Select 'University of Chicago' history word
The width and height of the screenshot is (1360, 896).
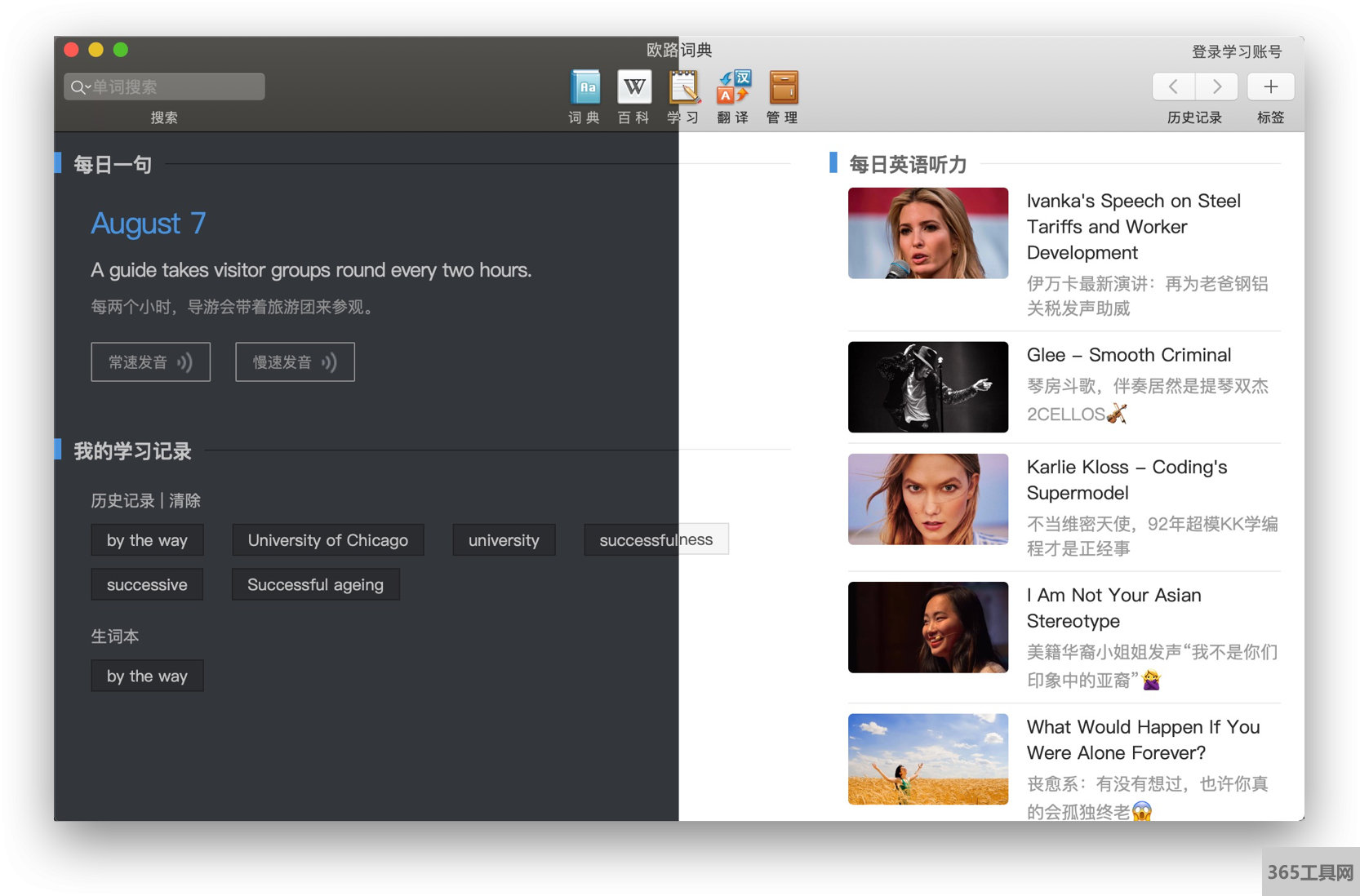[327, 540]
